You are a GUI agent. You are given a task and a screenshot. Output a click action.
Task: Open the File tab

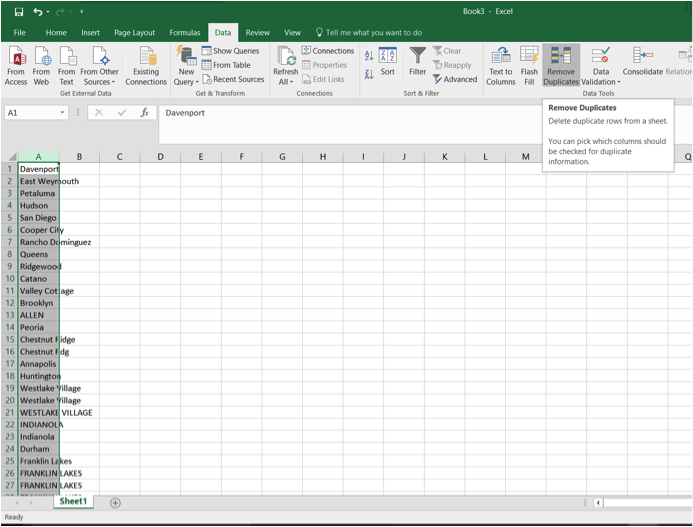(19, 33)
